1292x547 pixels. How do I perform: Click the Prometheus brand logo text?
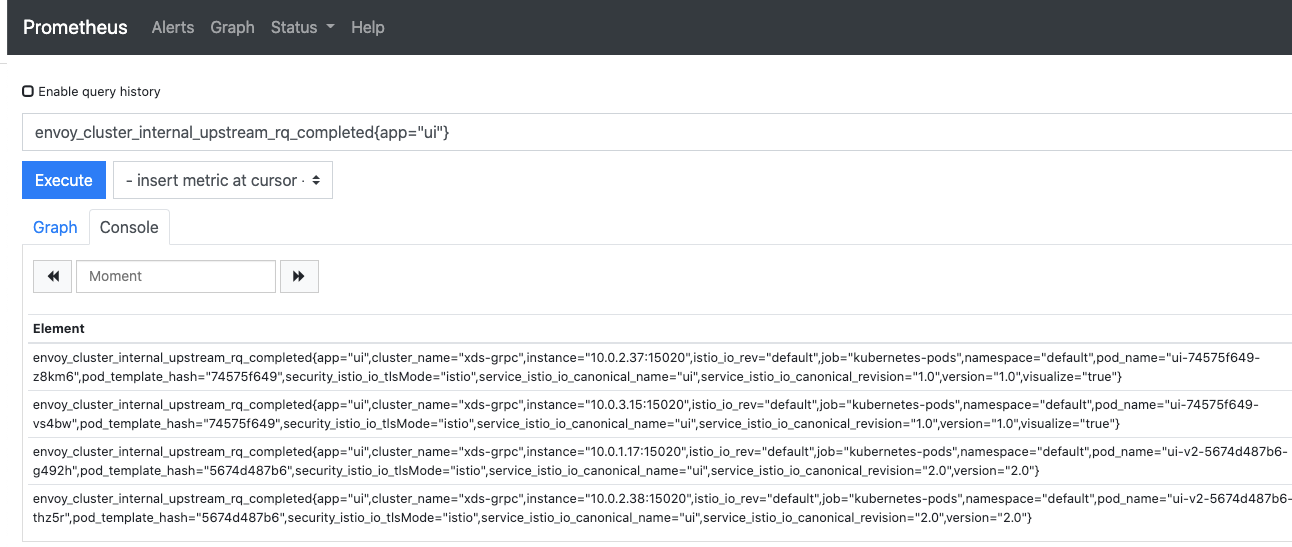pos(75,27)
